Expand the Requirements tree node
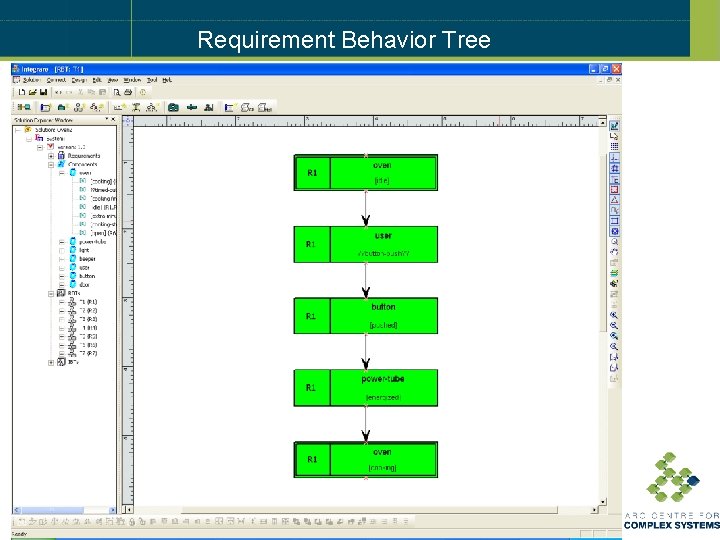720x540 pixels. pos(51,156)
